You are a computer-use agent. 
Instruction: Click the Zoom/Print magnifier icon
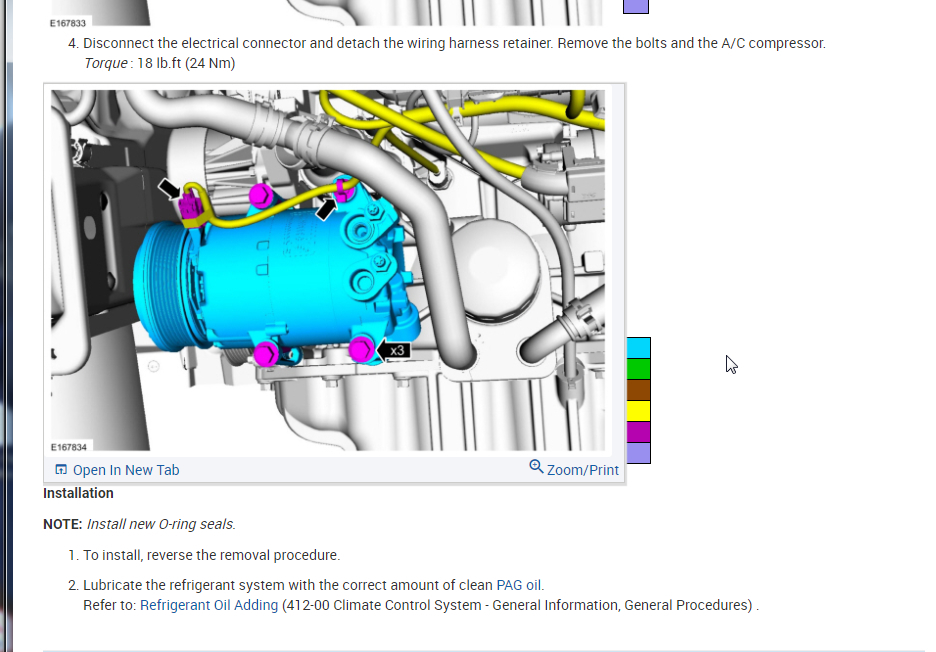(536, 467)
